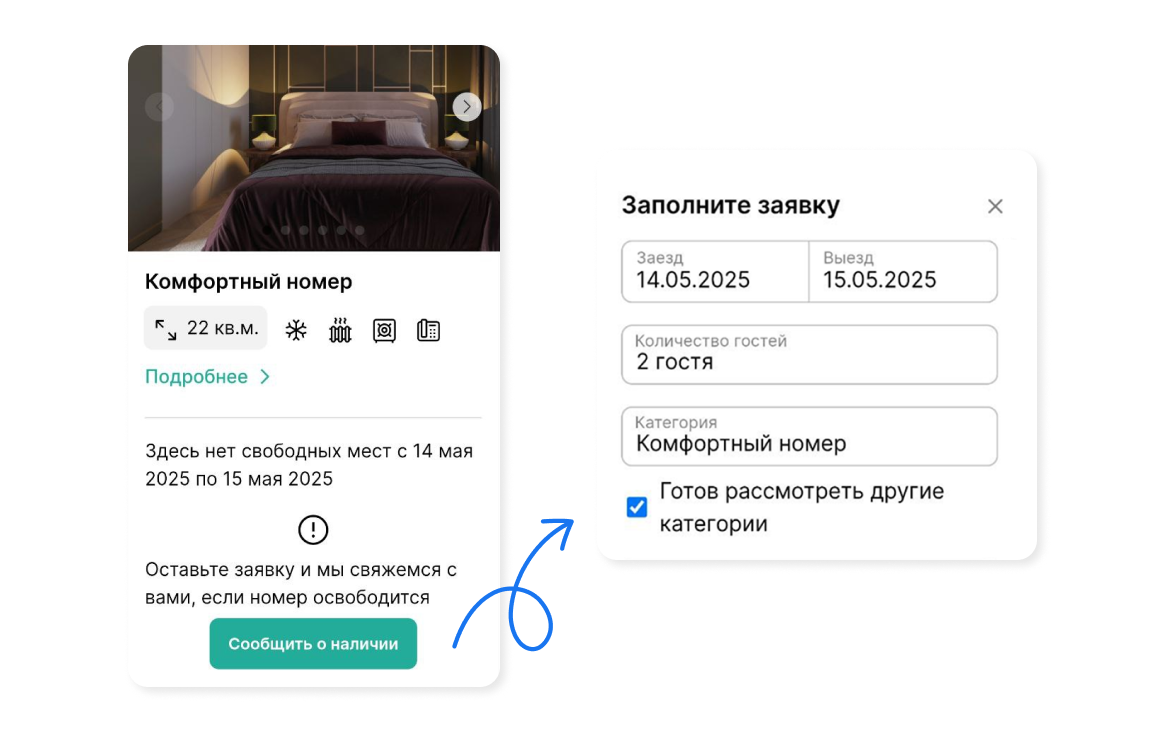The height and width of the screenshot is (733, 1165).
Task: Click the Комфортный номер room title
Action: click(x=248, y=281)
